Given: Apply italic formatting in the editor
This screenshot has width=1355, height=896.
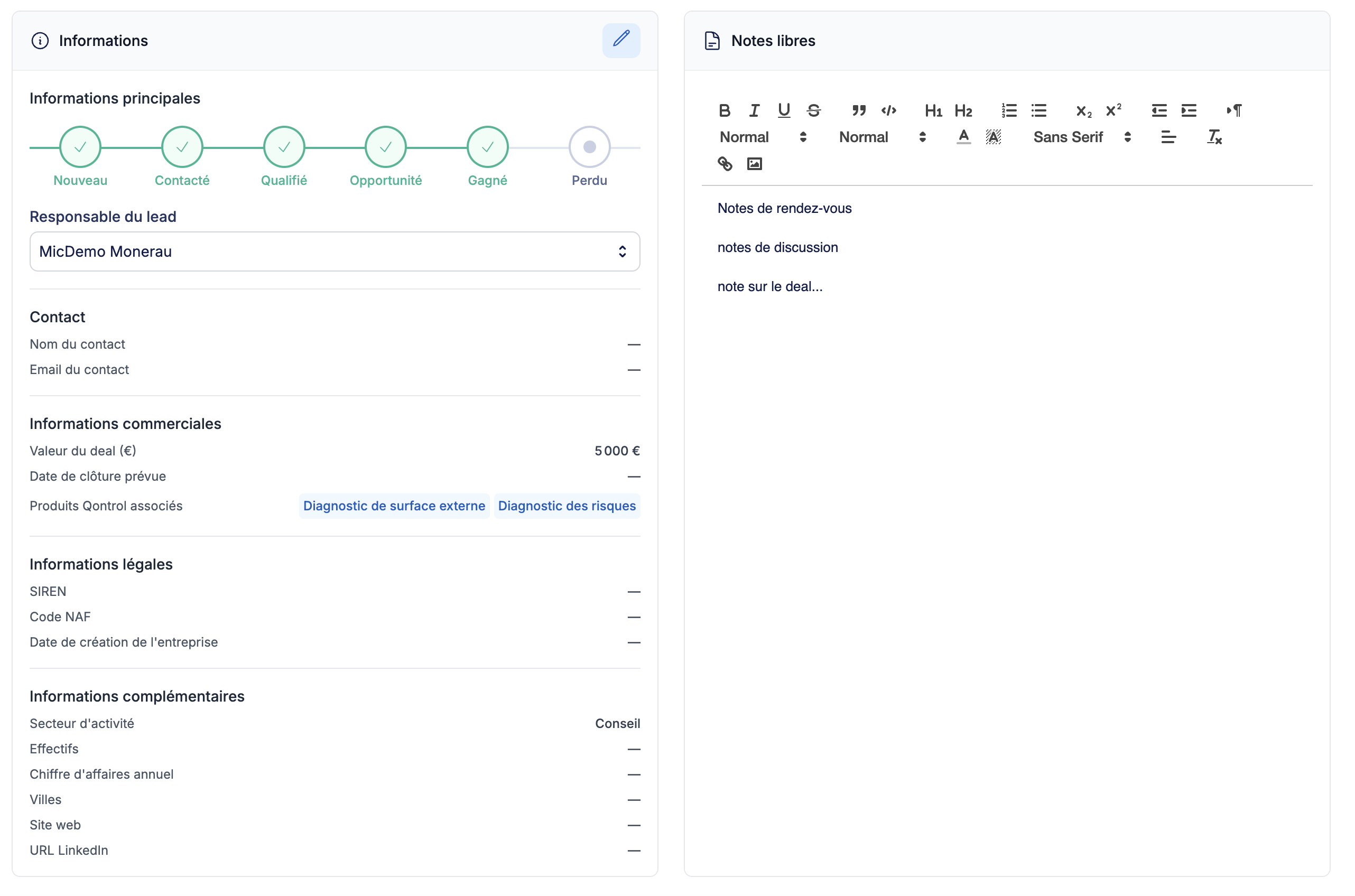Looking at the screenshot, I should coord(754,110).
